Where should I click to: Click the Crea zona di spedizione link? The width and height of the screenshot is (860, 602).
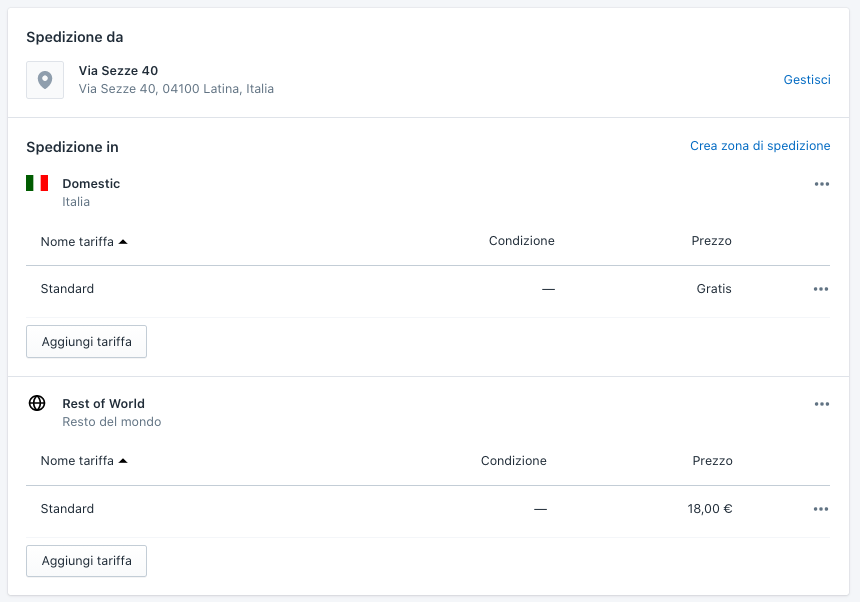pos(760,146)
